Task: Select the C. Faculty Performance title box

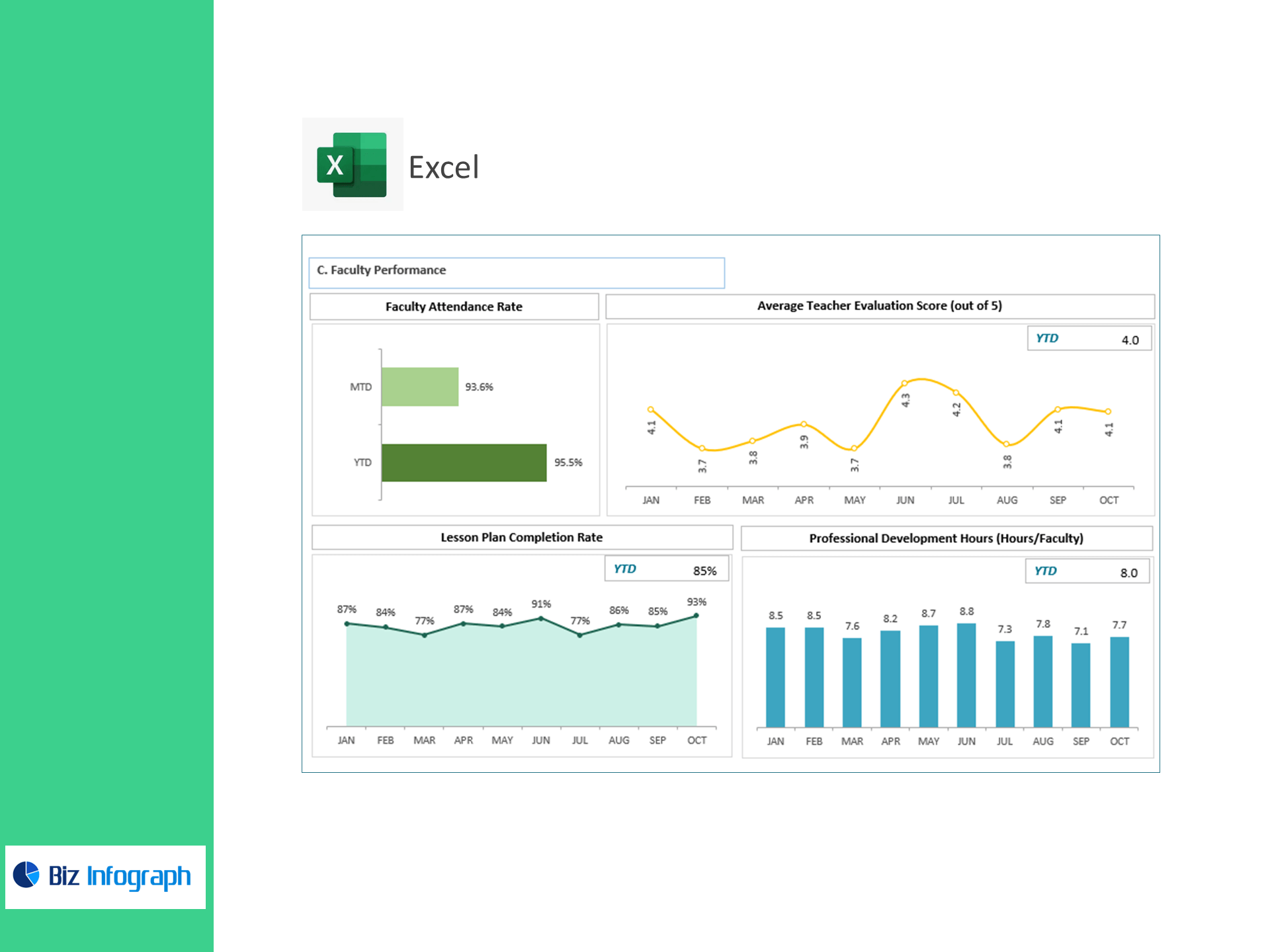Action: point(516,272)
